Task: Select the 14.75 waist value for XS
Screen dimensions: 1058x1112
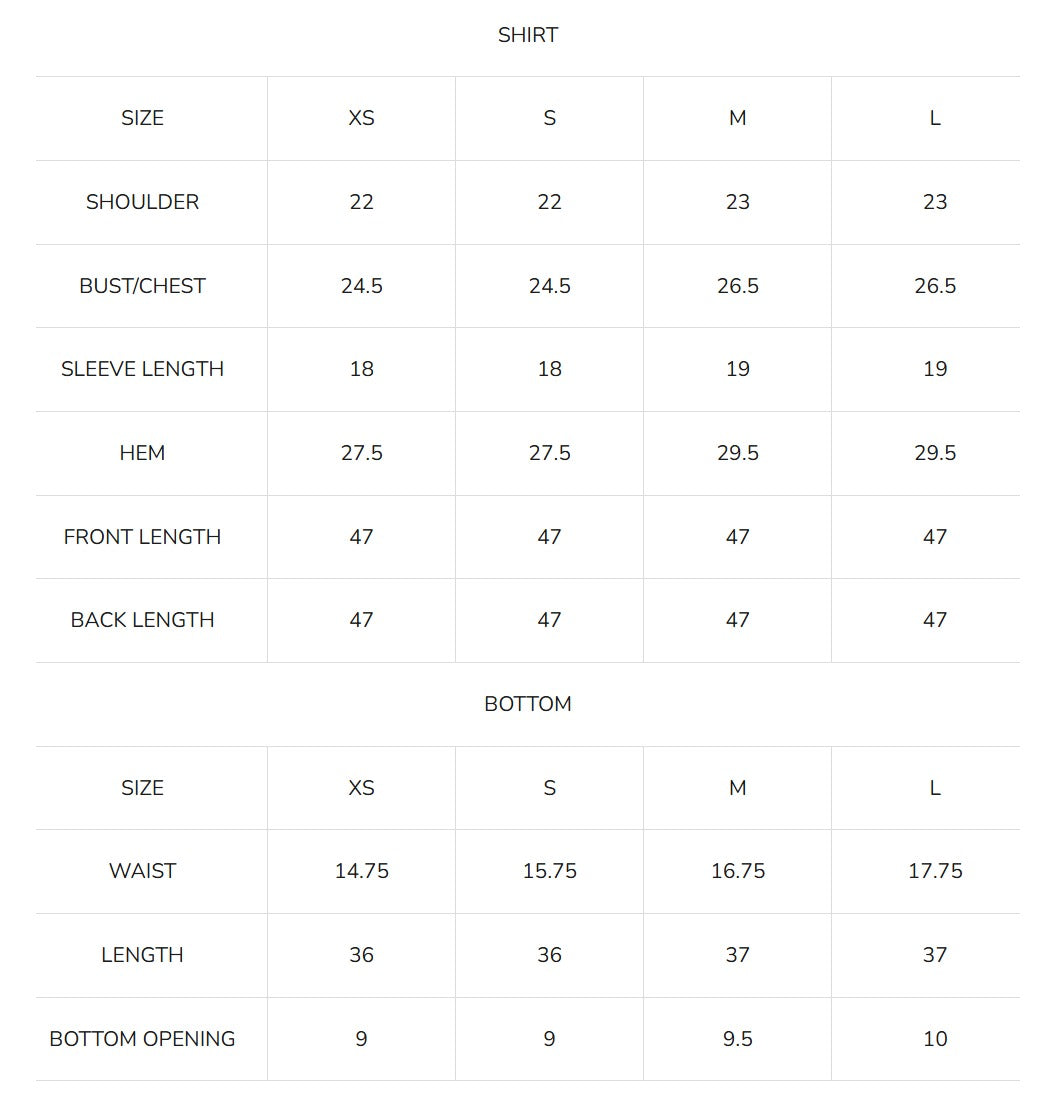Action: coord(361,871)
